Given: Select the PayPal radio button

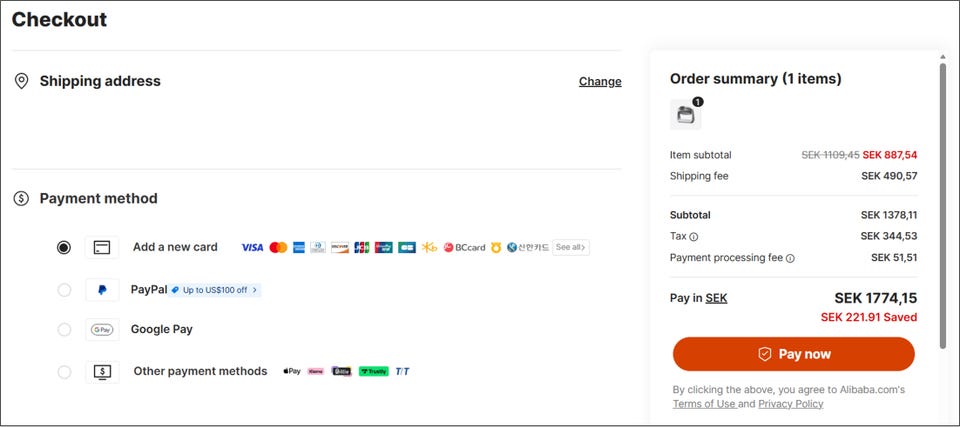Looking at the screenshot, I should tap(64, 290).
